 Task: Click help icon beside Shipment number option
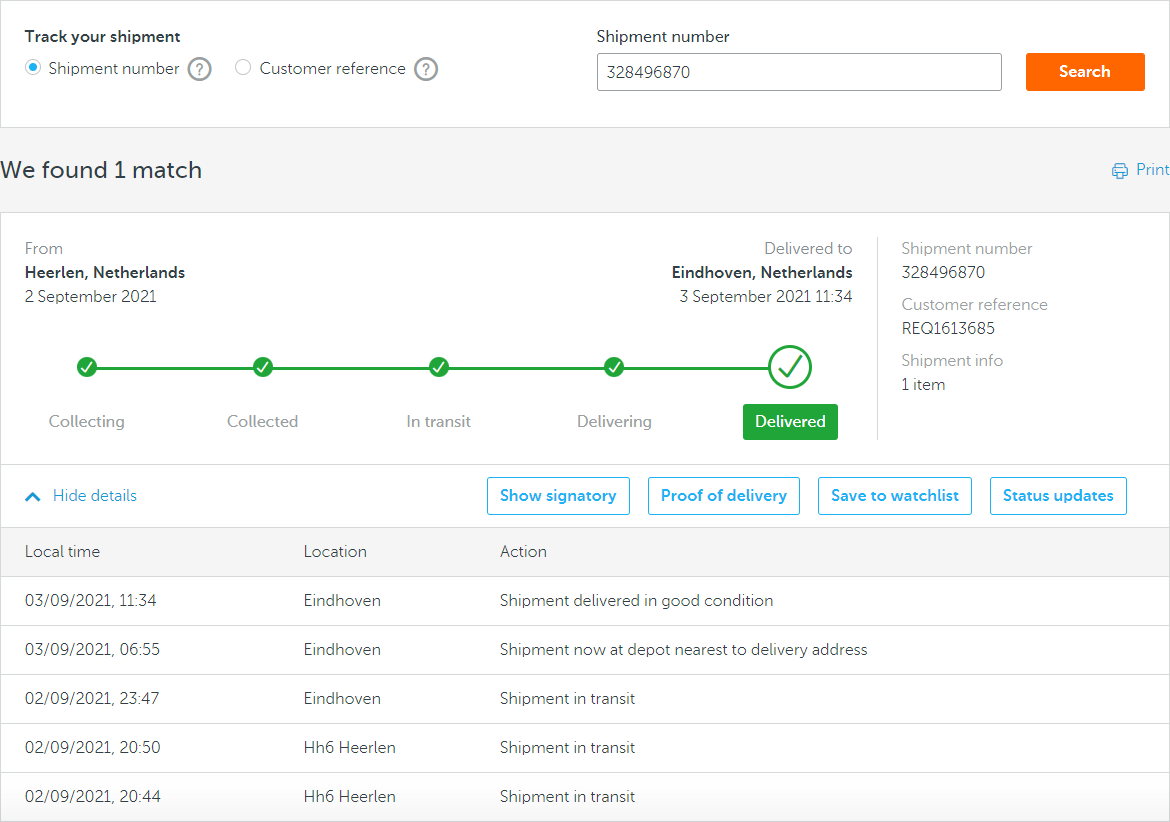coord(200,69)
